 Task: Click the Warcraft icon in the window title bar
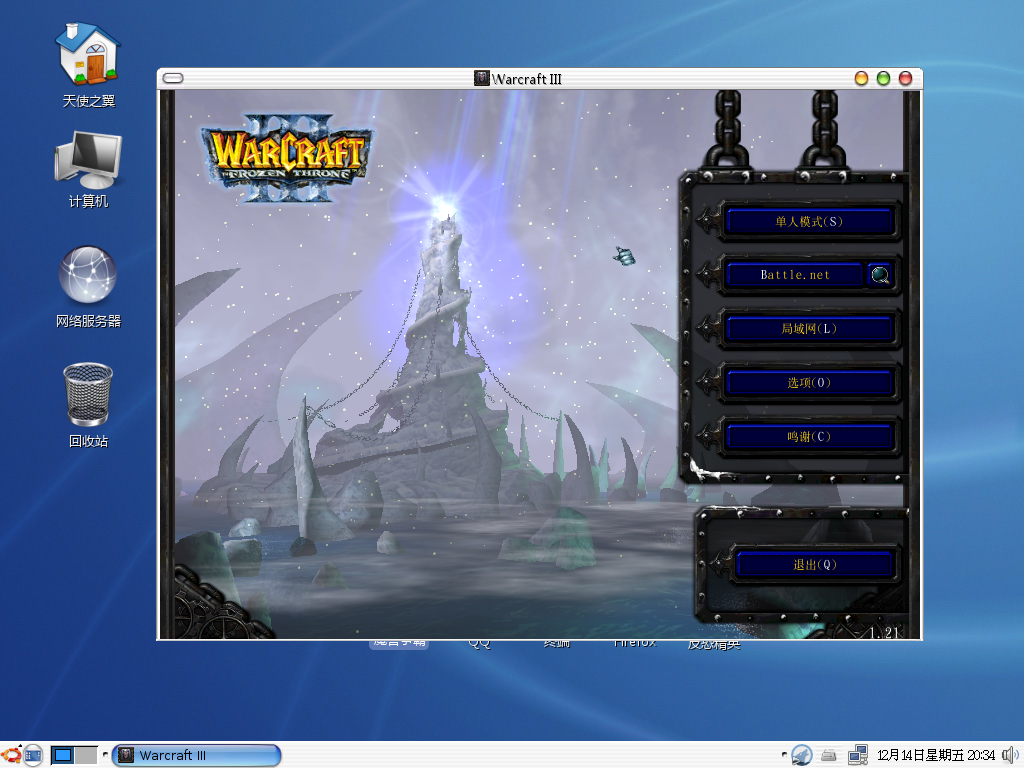pos(481,78)
